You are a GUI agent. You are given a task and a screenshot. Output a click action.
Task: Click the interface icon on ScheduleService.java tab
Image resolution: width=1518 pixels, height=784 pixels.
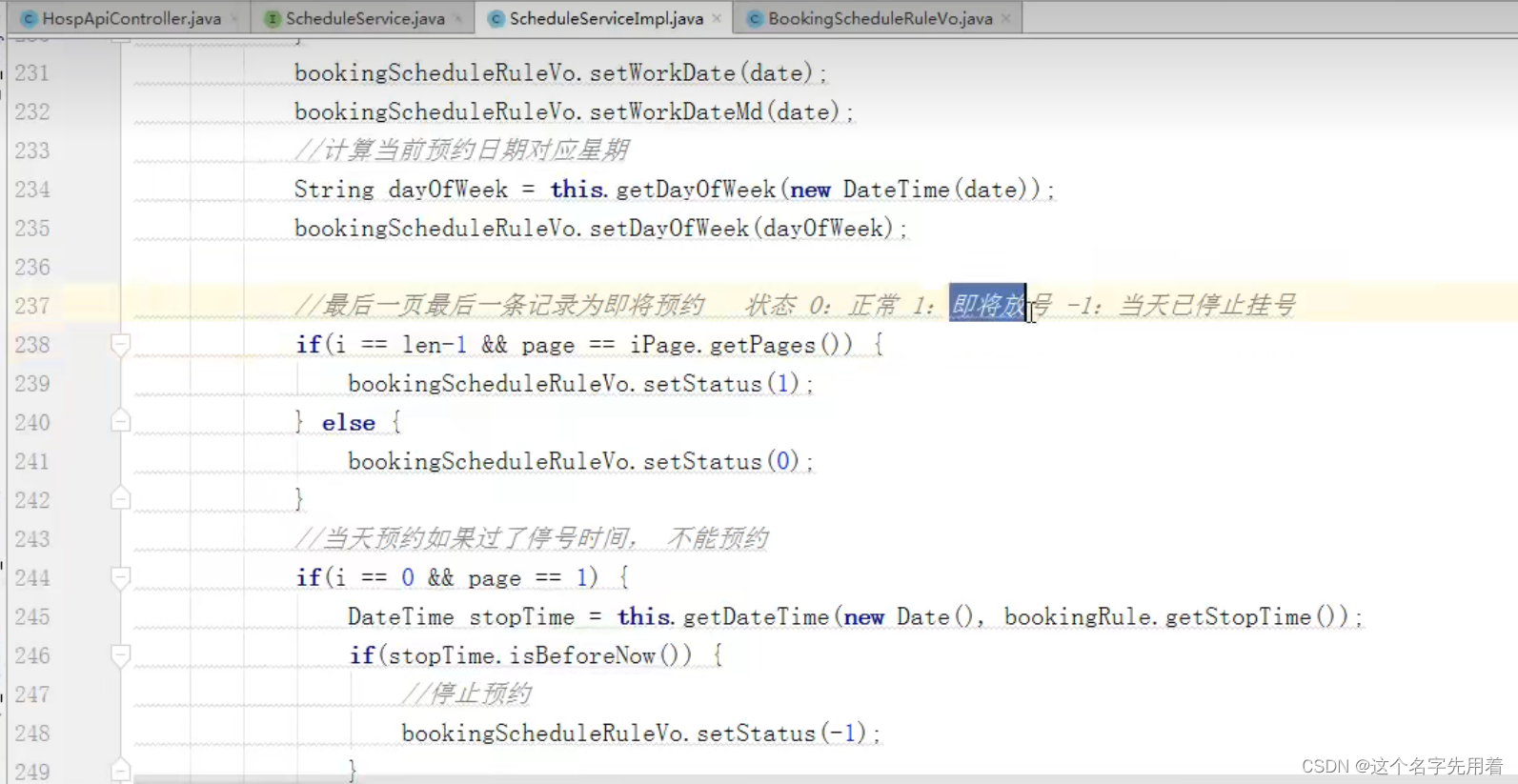(273, 19)
